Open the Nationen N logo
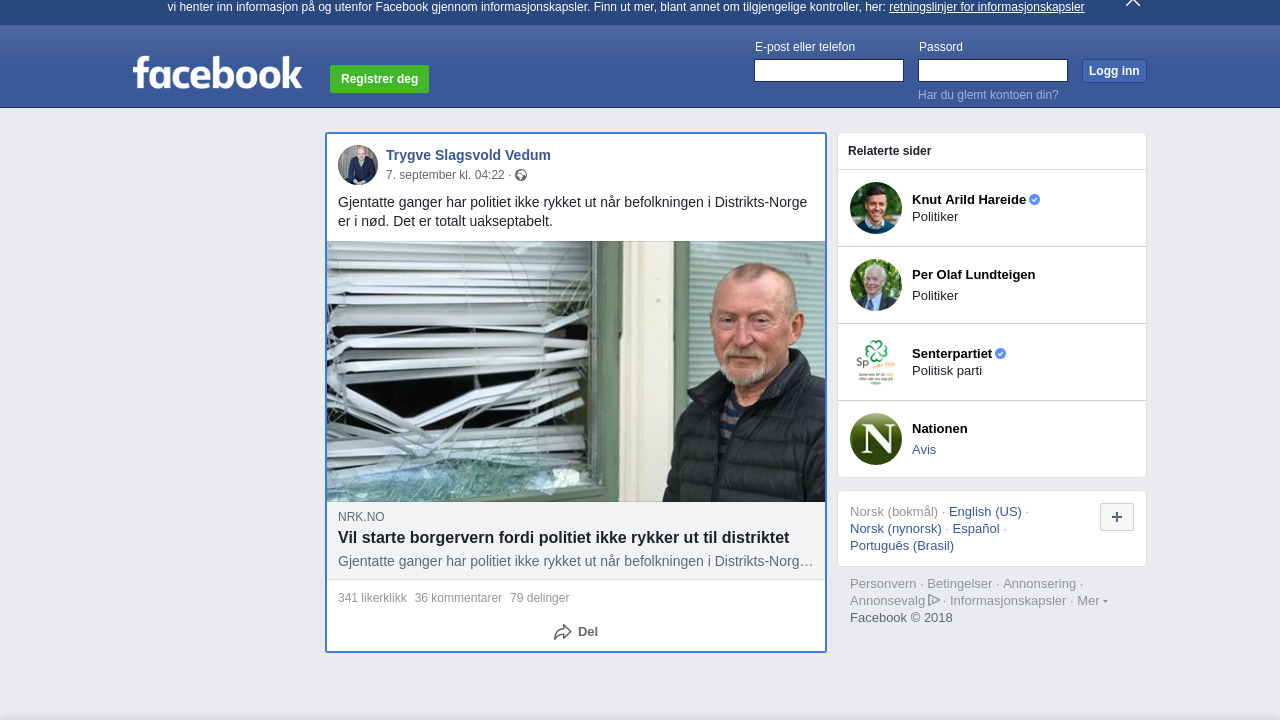 coord(876,439)
